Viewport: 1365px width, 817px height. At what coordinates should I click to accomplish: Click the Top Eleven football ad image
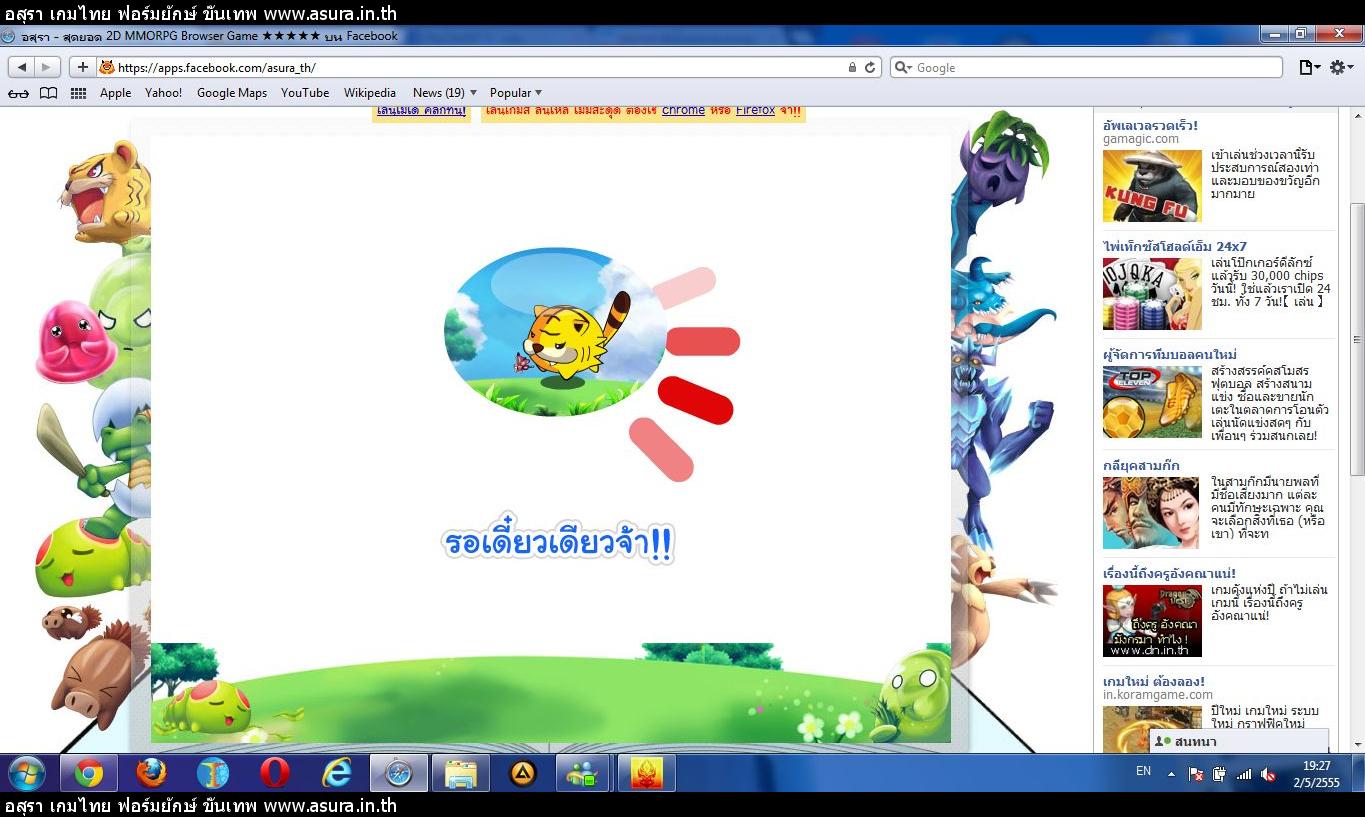pyautogui.click(x=1152, y=402)
